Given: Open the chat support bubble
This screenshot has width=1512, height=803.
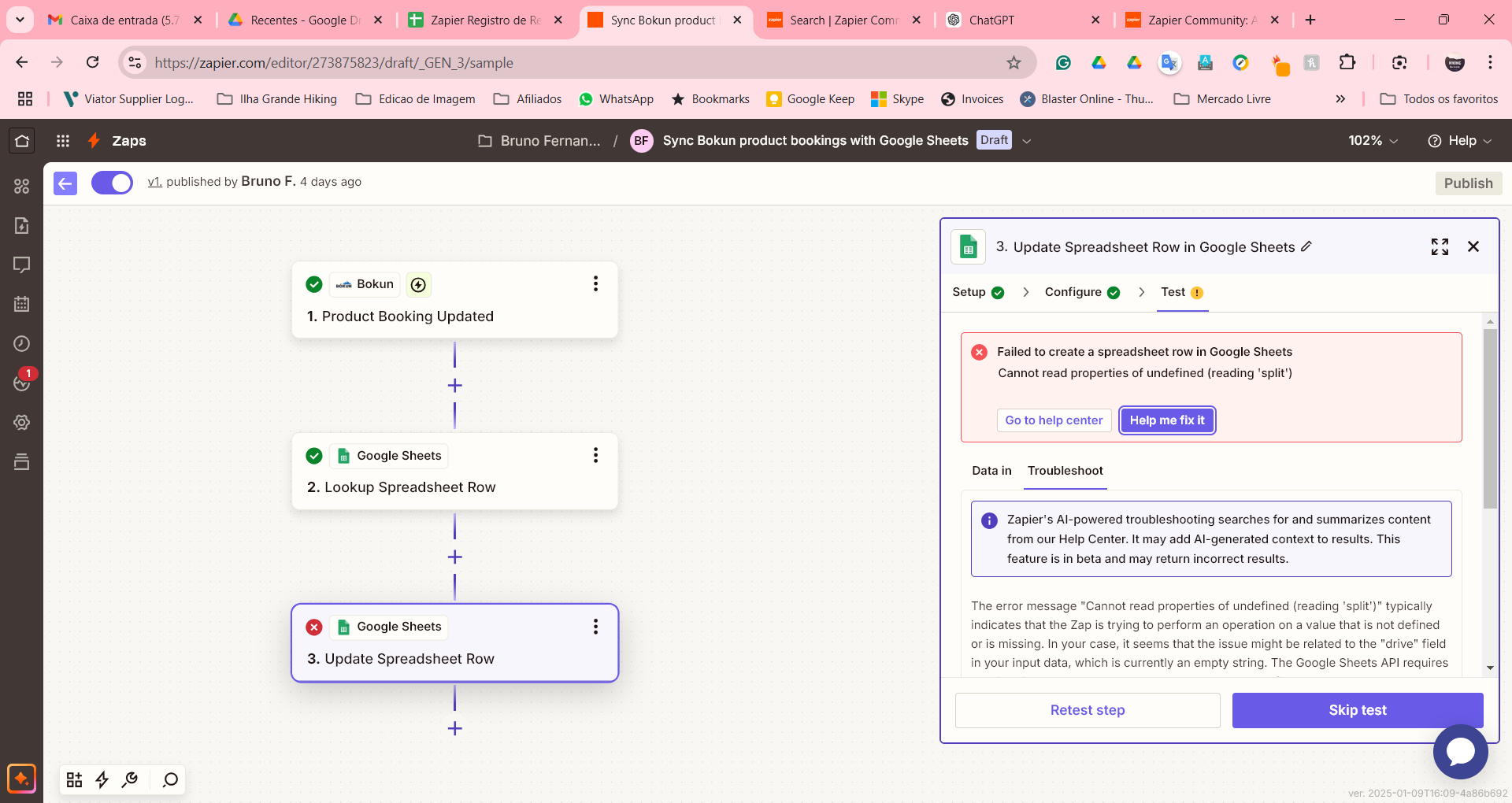Looking at the screenshot, I should (x=1460, y=751).
